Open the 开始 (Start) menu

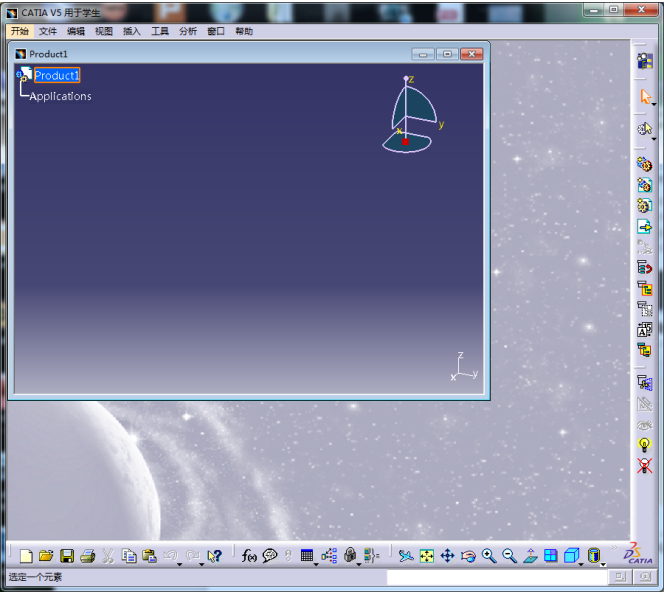pos(20,31)
